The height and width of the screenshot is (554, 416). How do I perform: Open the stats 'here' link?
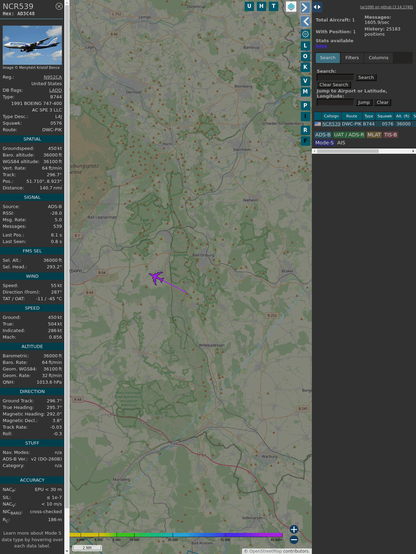pos(321,46)
